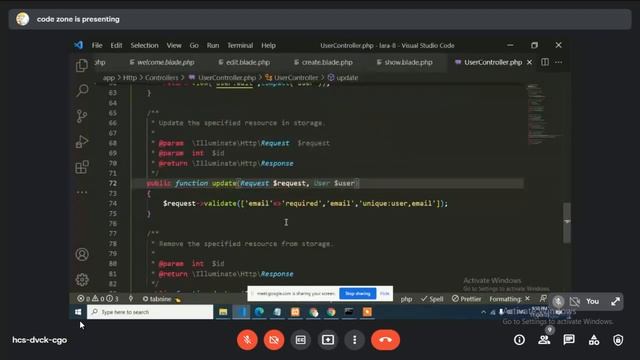Switch to the show.blade.php tab

(x=404, y=62)
